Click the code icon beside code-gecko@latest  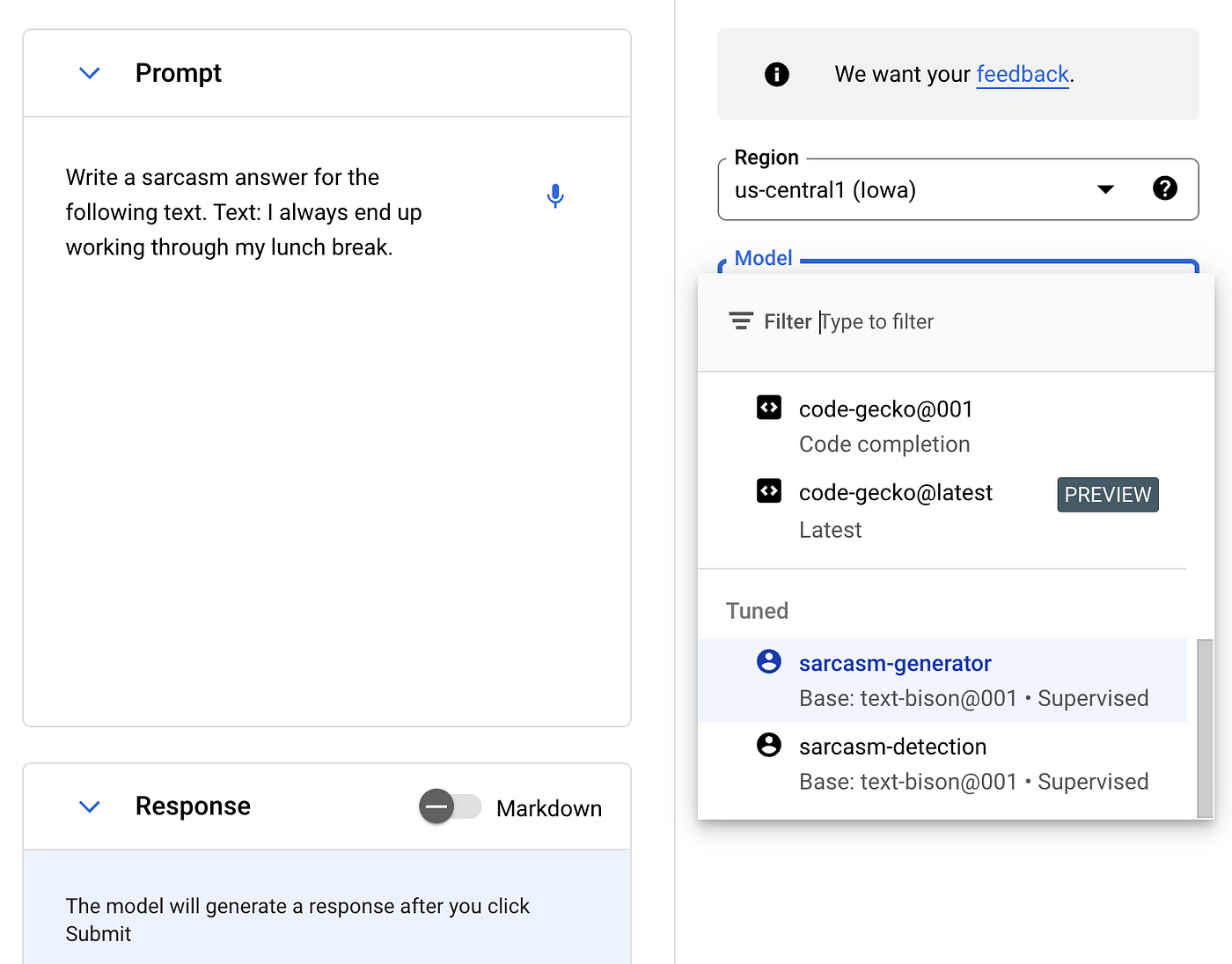(769, 491)
